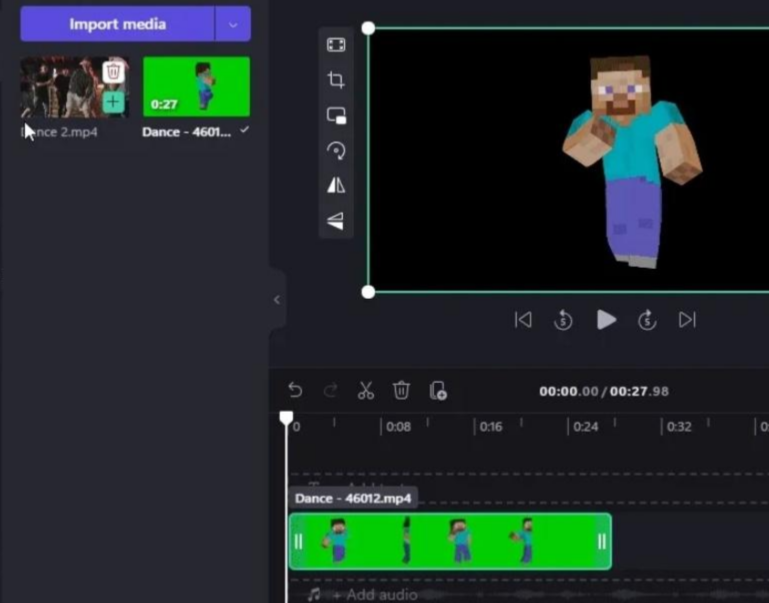Click the Dance - 46012.mp4 clip label
Image resolution: width=769 pixels, height=603 pixels.
point(353,499)
